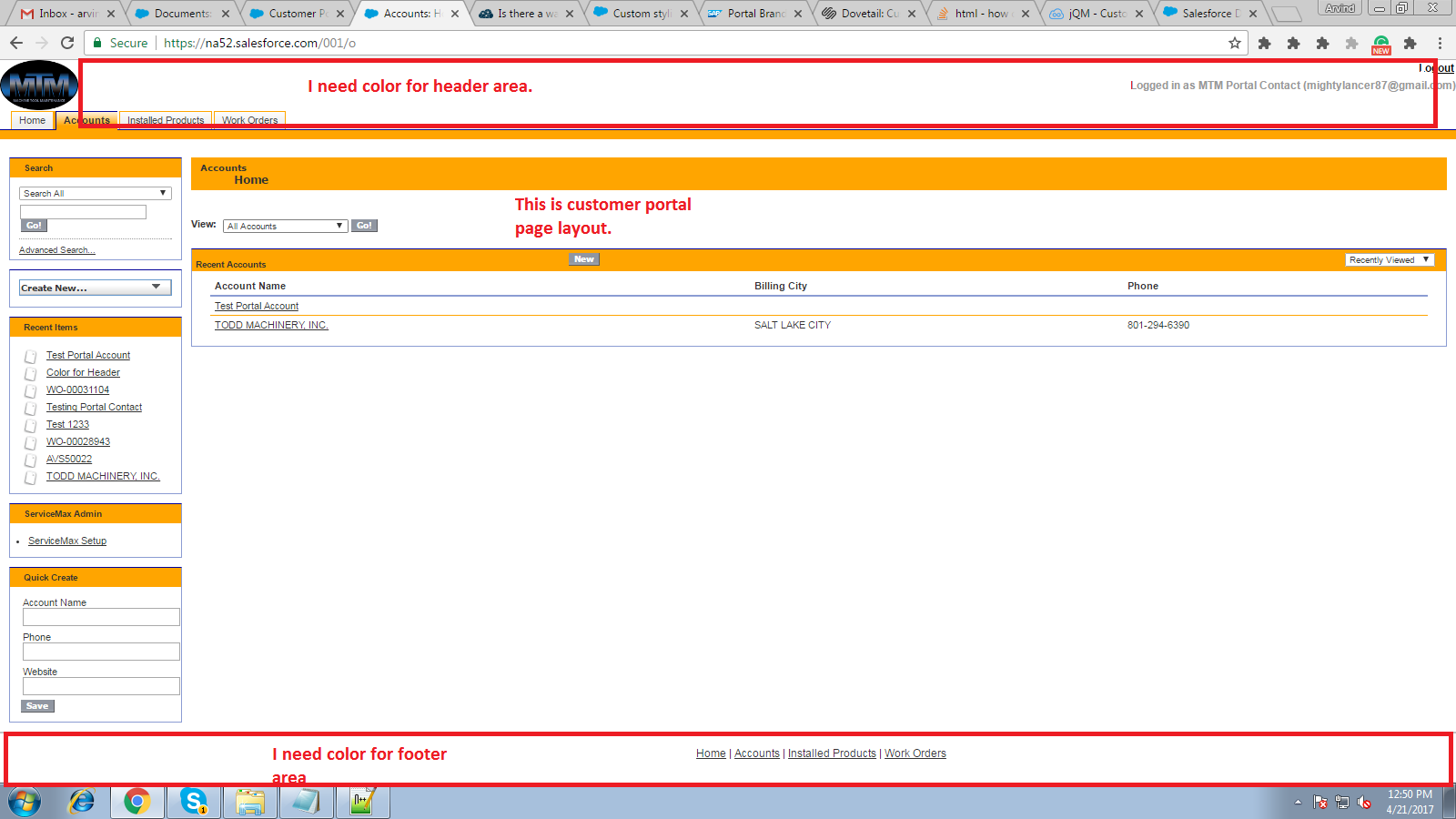Open Testing Portal Contact in Recent Items
Image resolution: width=1456 pixels, height=819 pixels.
click(x=94, y=408)
